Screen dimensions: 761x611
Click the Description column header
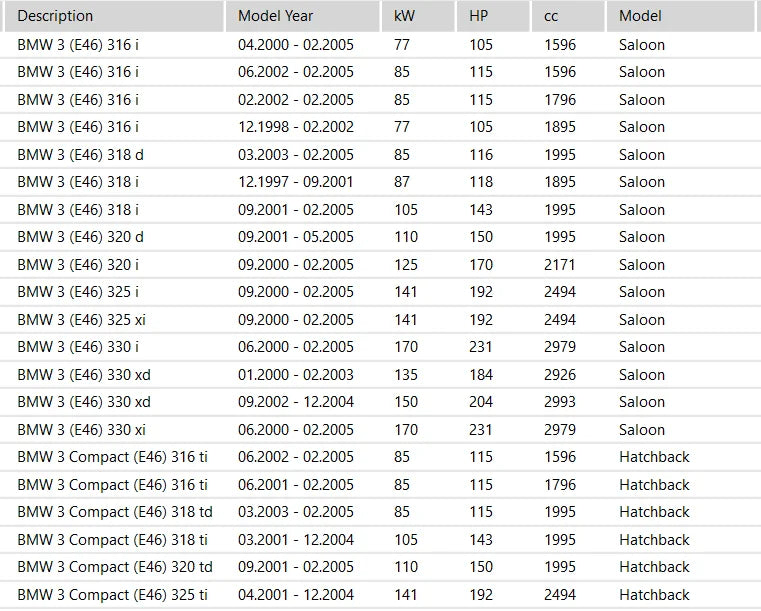pyautogui.click(x=56, y=16)
